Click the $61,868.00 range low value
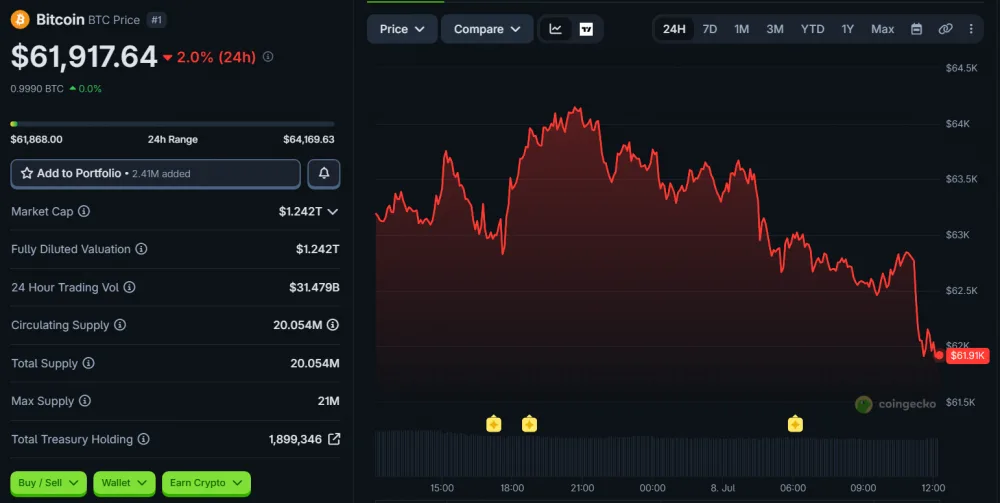 (x=36, y=139)
